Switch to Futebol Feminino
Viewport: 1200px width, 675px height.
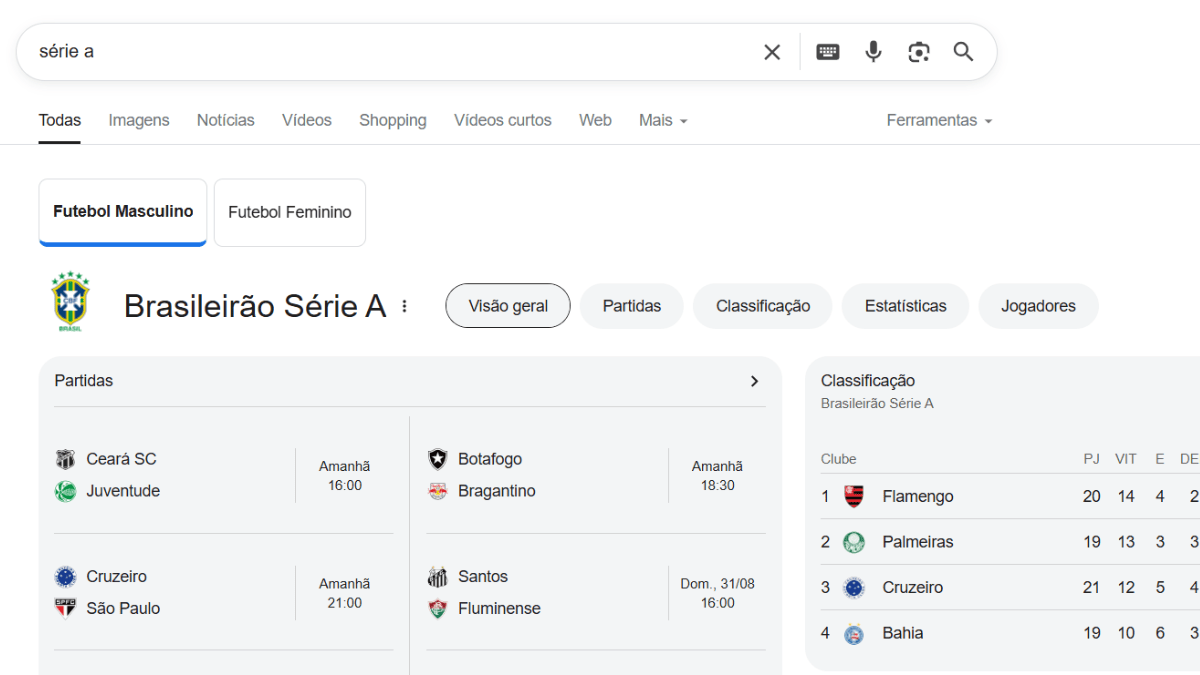coord(290,212)
